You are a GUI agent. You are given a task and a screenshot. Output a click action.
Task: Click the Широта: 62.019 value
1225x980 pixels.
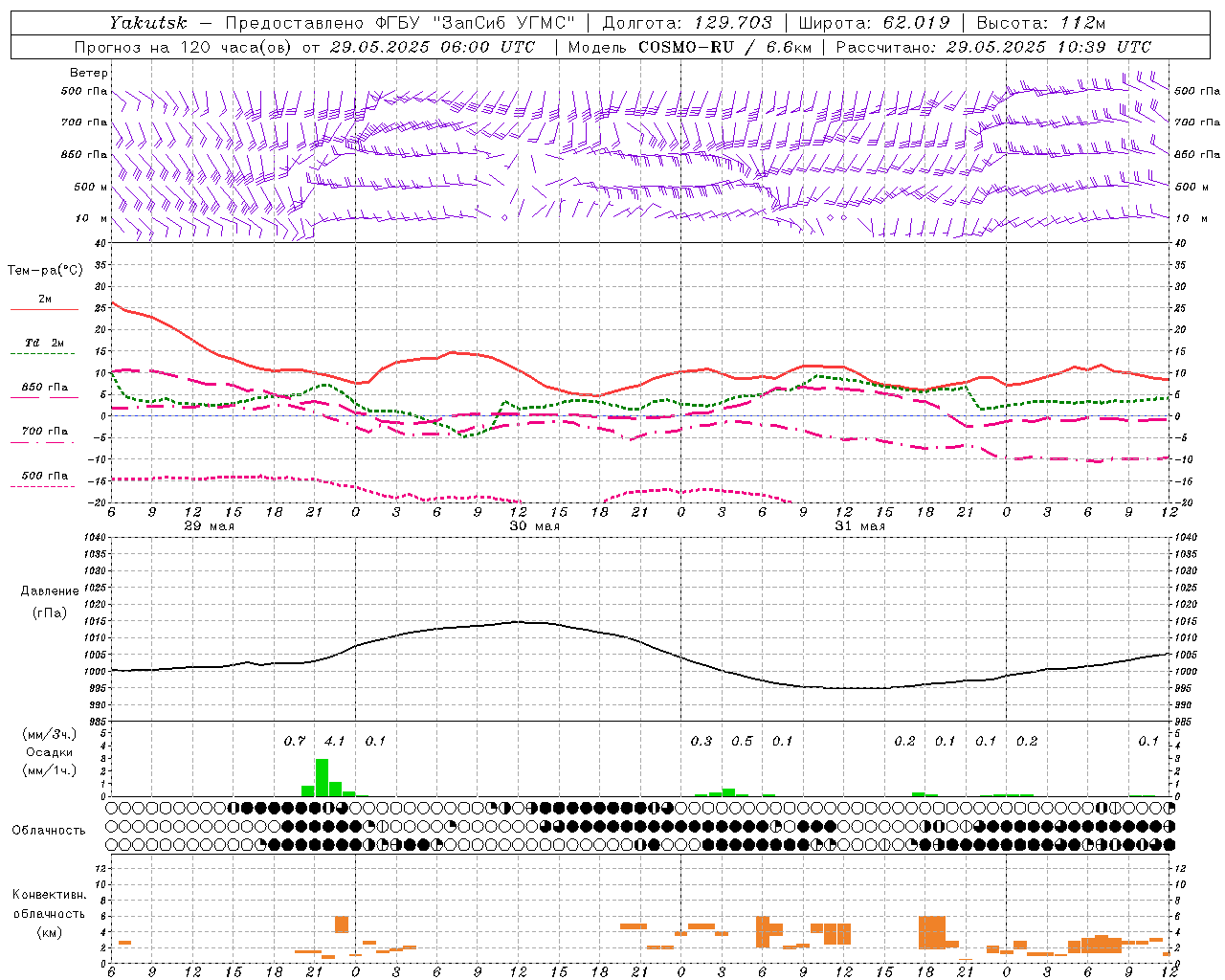pos(875,22)
